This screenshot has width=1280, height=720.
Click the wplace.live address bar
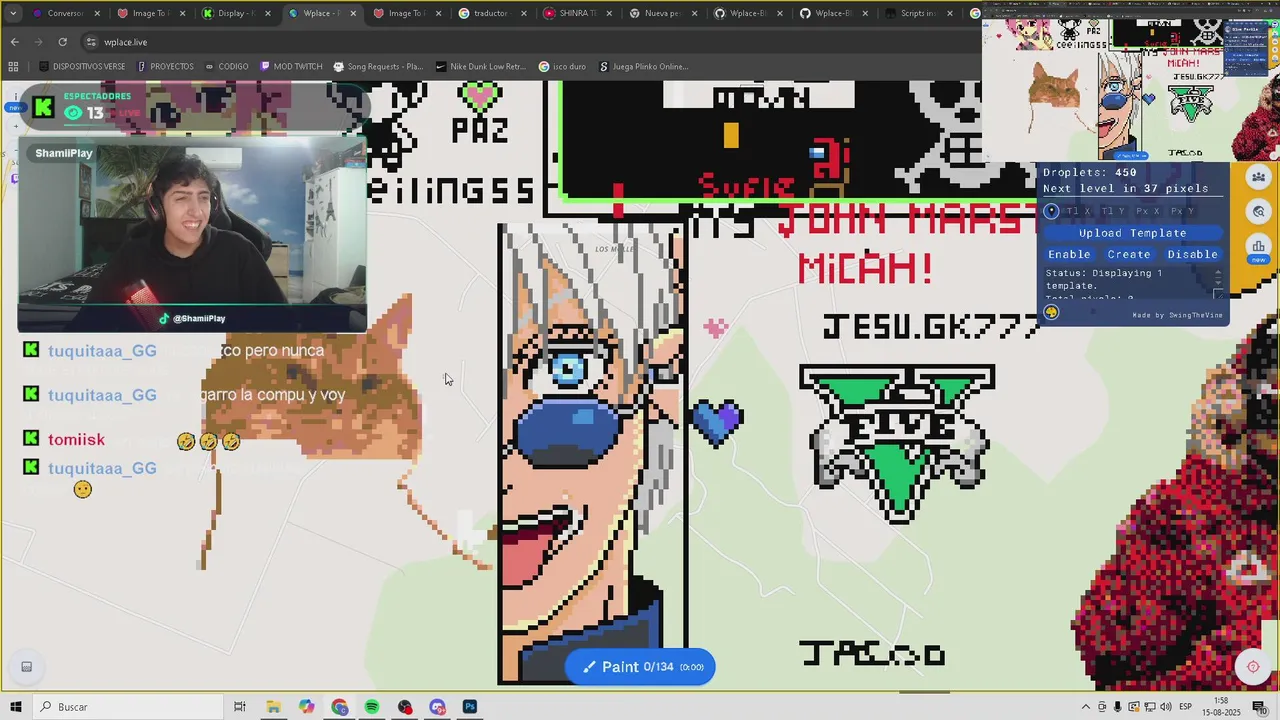tap(530, 42)
